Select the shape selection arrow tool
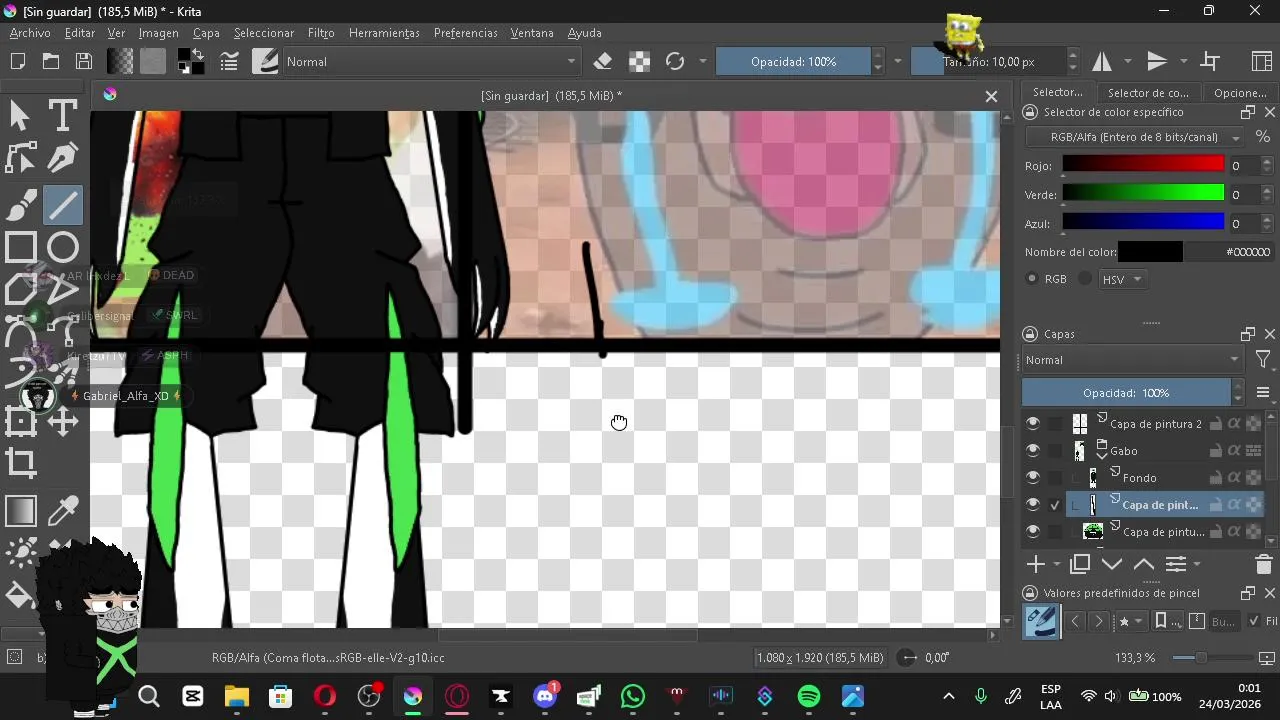The width and height of the screenshot is (1280, 720). 20,116
